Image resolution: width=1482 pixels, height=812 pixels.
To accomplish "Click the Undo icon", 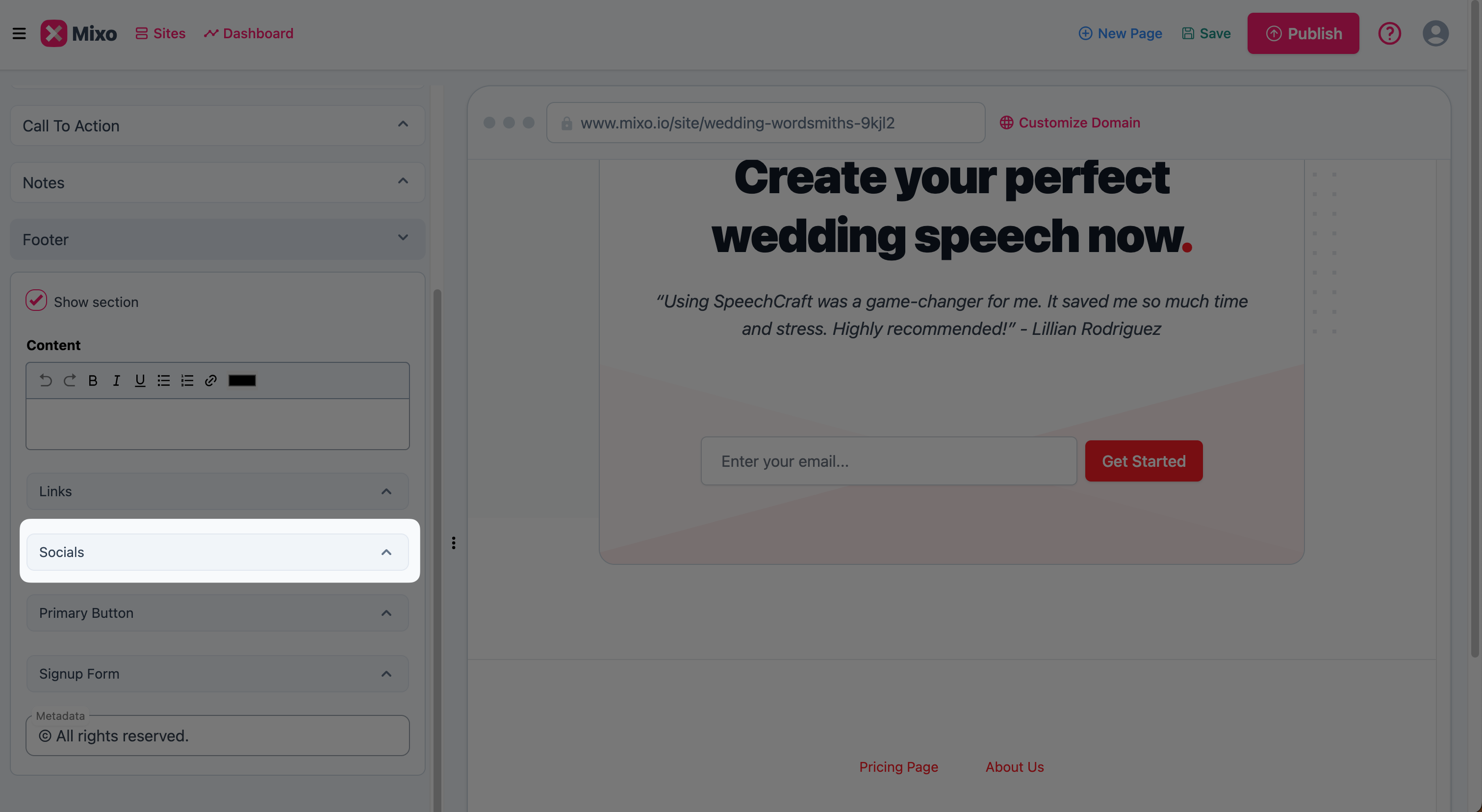I will pos(45,380).
